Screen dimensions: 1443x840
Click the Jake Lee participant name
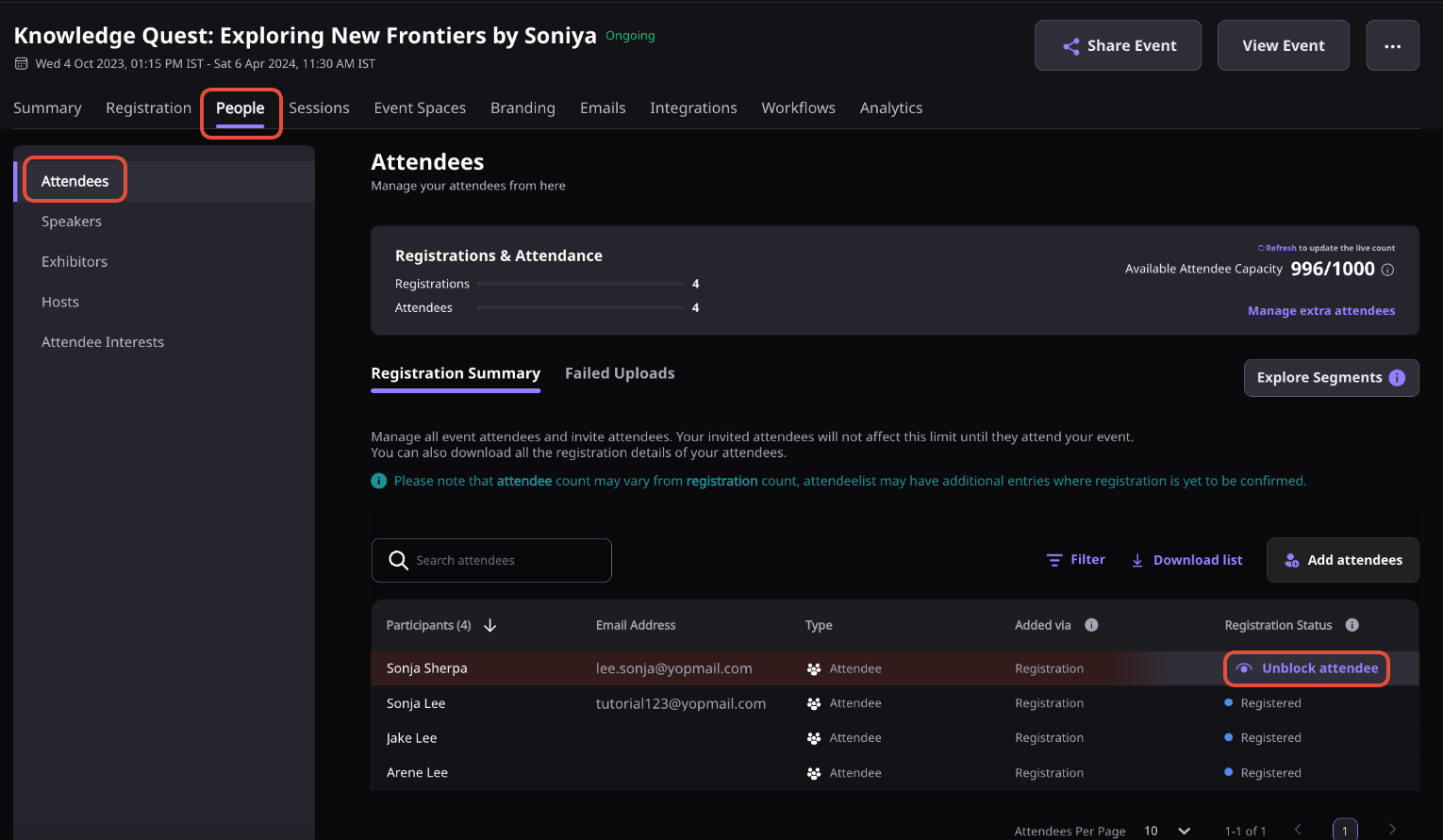click(411, 738)
